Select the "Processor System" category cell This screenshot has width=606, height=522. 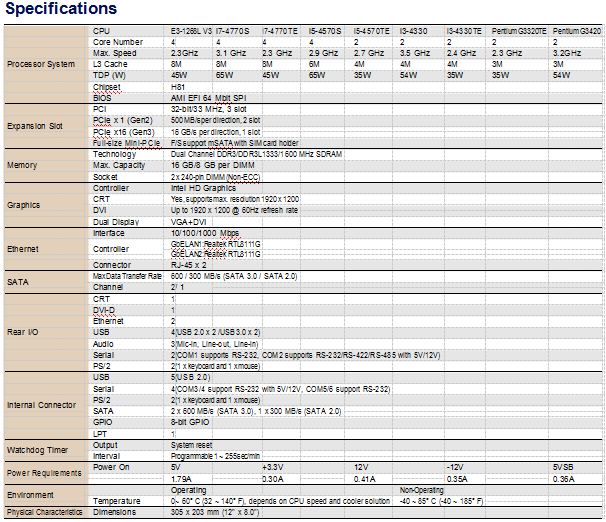[41, 64]
